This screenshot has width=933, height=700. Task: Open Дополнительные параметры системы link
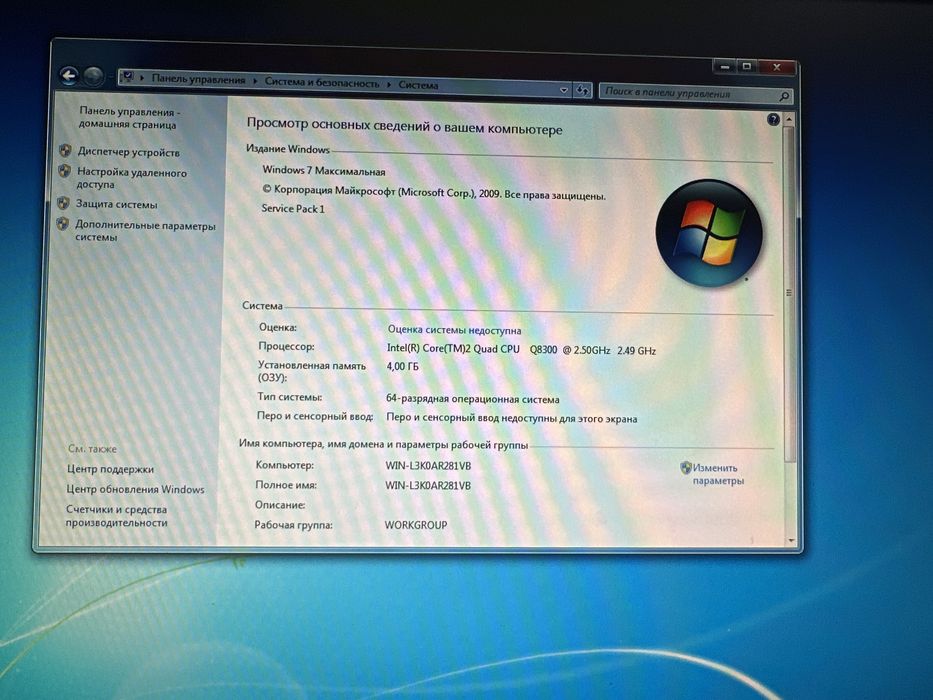pos(145,231)
